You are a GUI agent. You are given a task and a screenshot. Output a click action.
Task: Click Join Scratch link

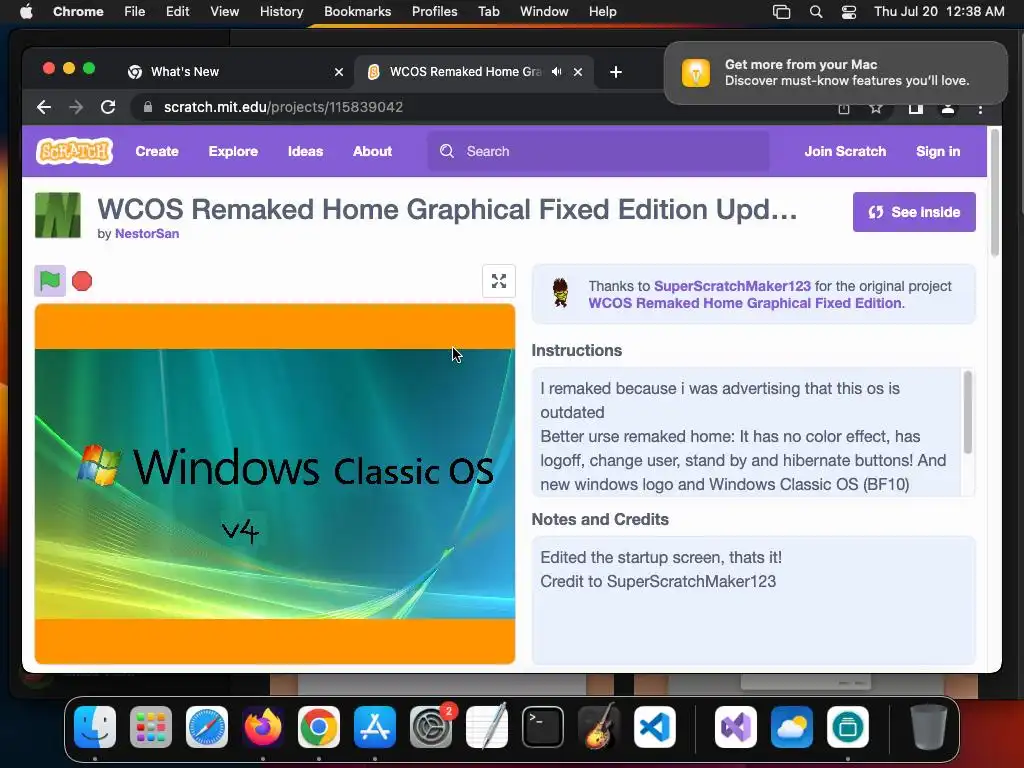coord(845,151)
